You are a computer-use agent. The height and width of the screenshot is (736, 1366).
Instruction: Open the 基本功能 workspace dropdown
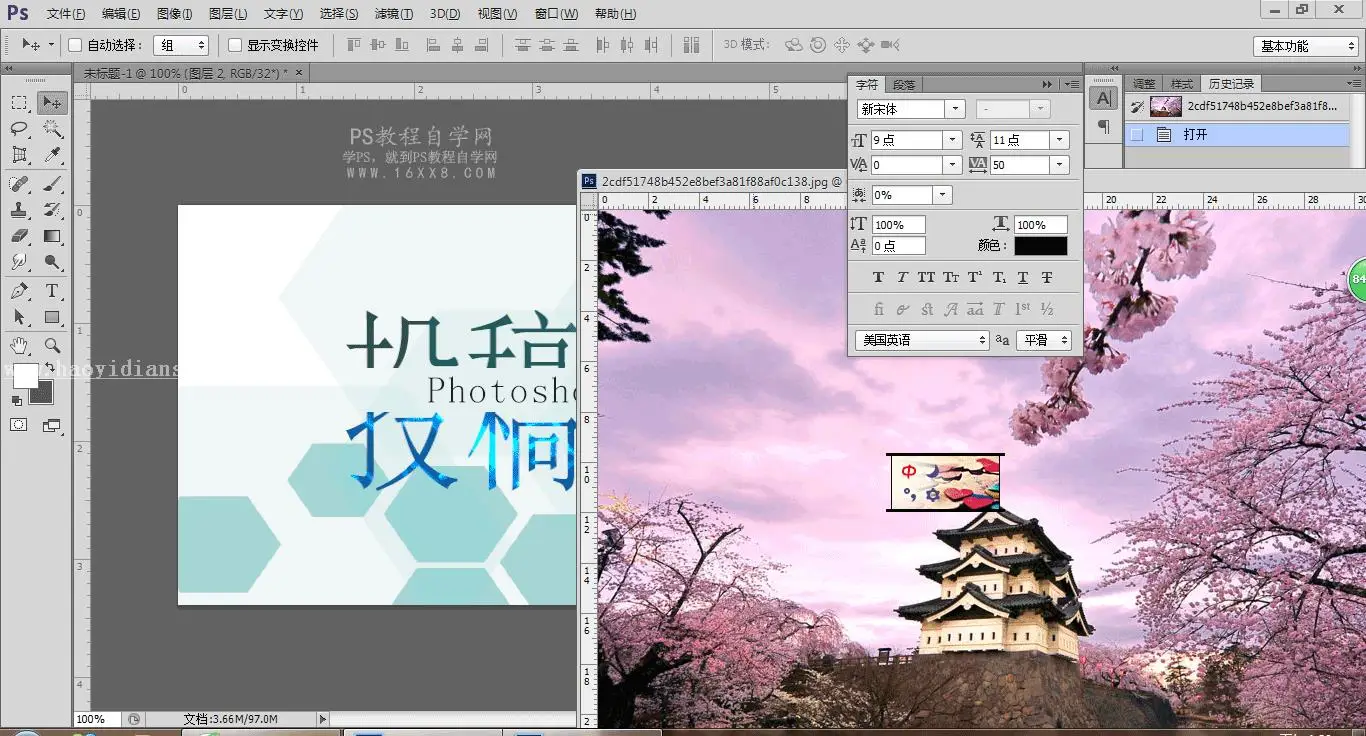(1305, 46)
